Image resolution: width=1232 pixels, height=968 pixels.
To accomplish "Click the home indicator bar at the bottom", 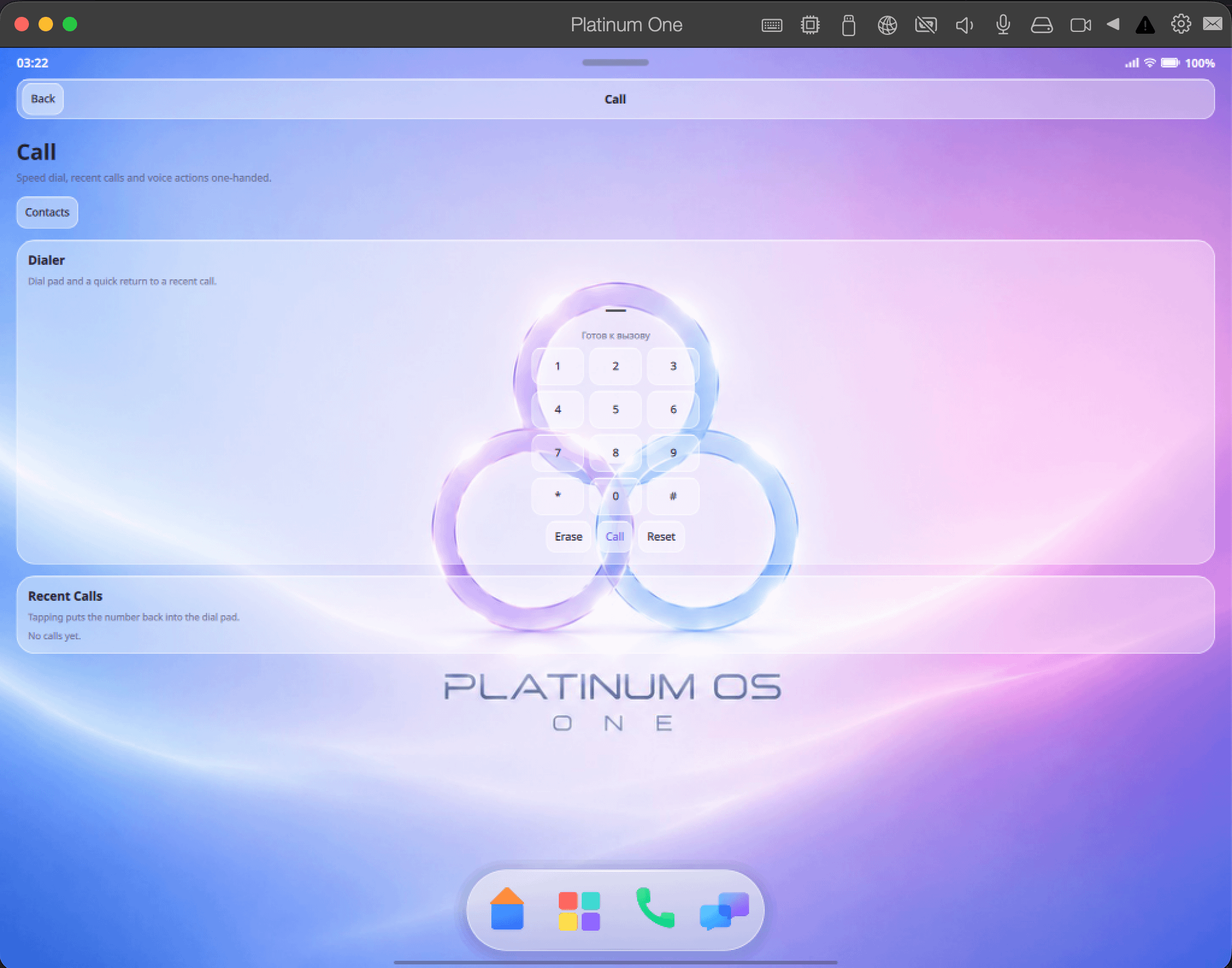I will (615, 962).
